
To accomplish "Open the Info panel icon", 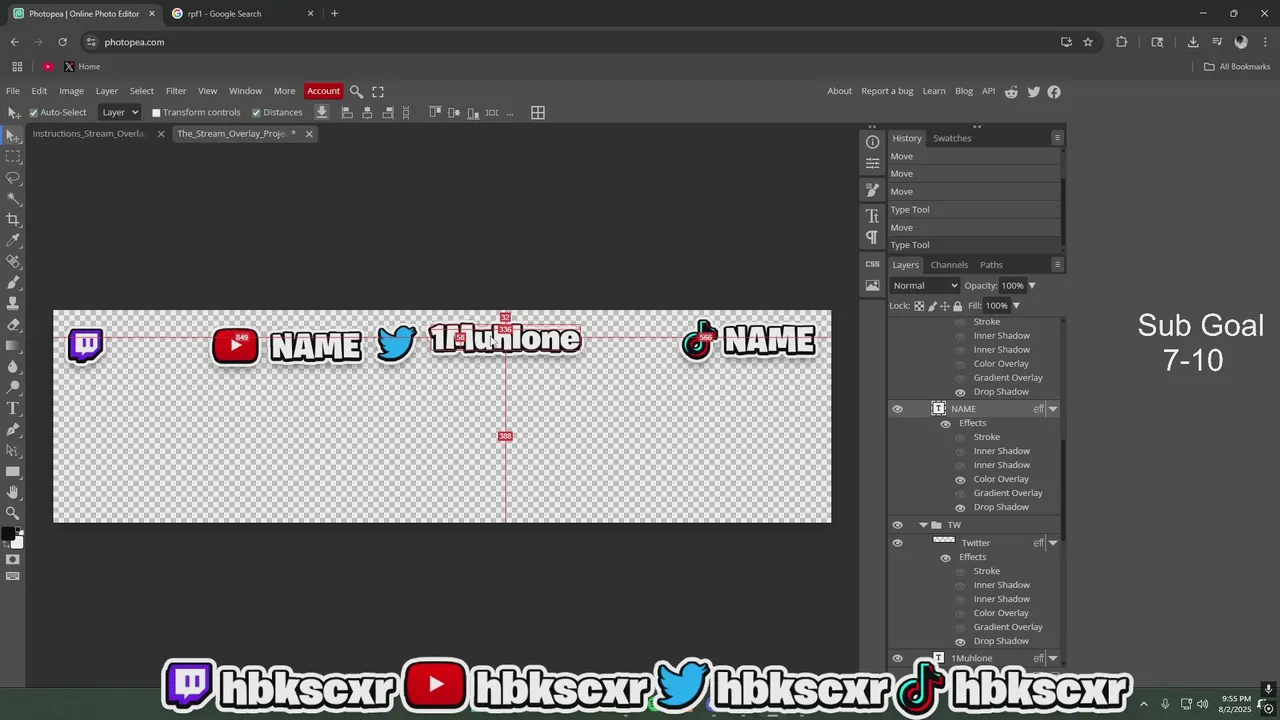I will pyautogui.click(x=872, y=142).
